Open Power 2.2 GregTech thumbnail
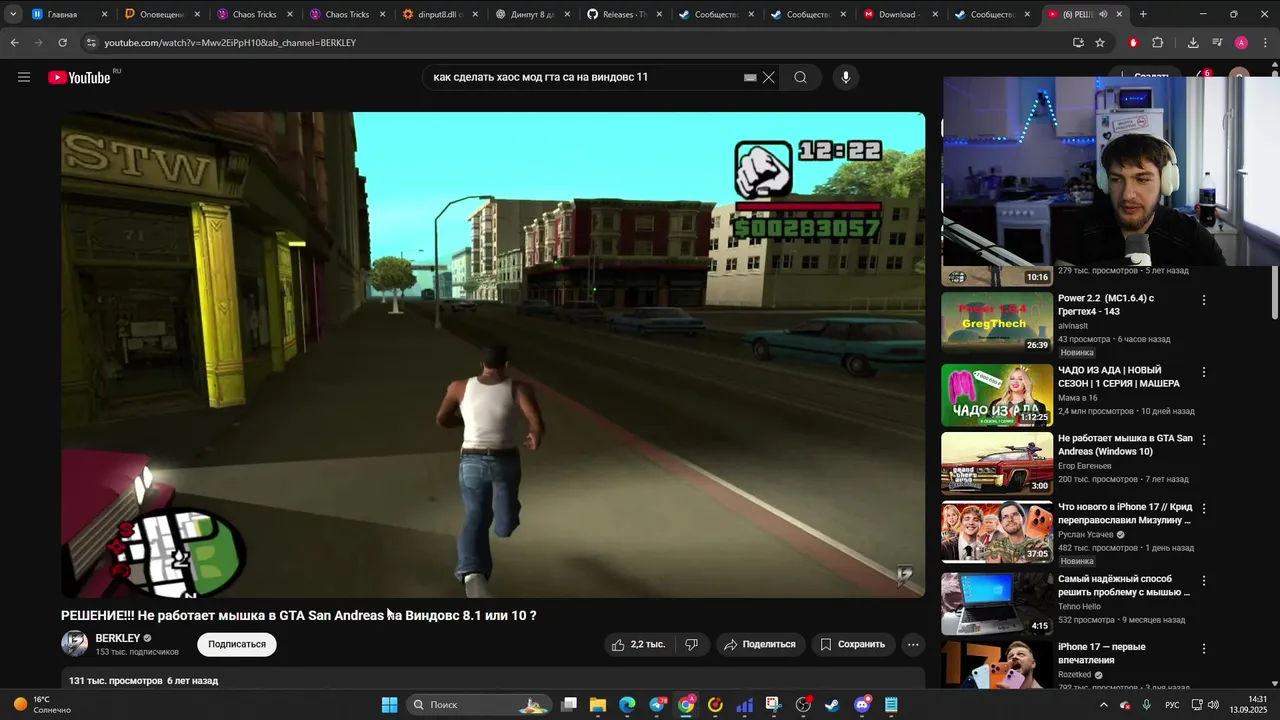This screenshot has width=1280, height=720. pos(997,323)
